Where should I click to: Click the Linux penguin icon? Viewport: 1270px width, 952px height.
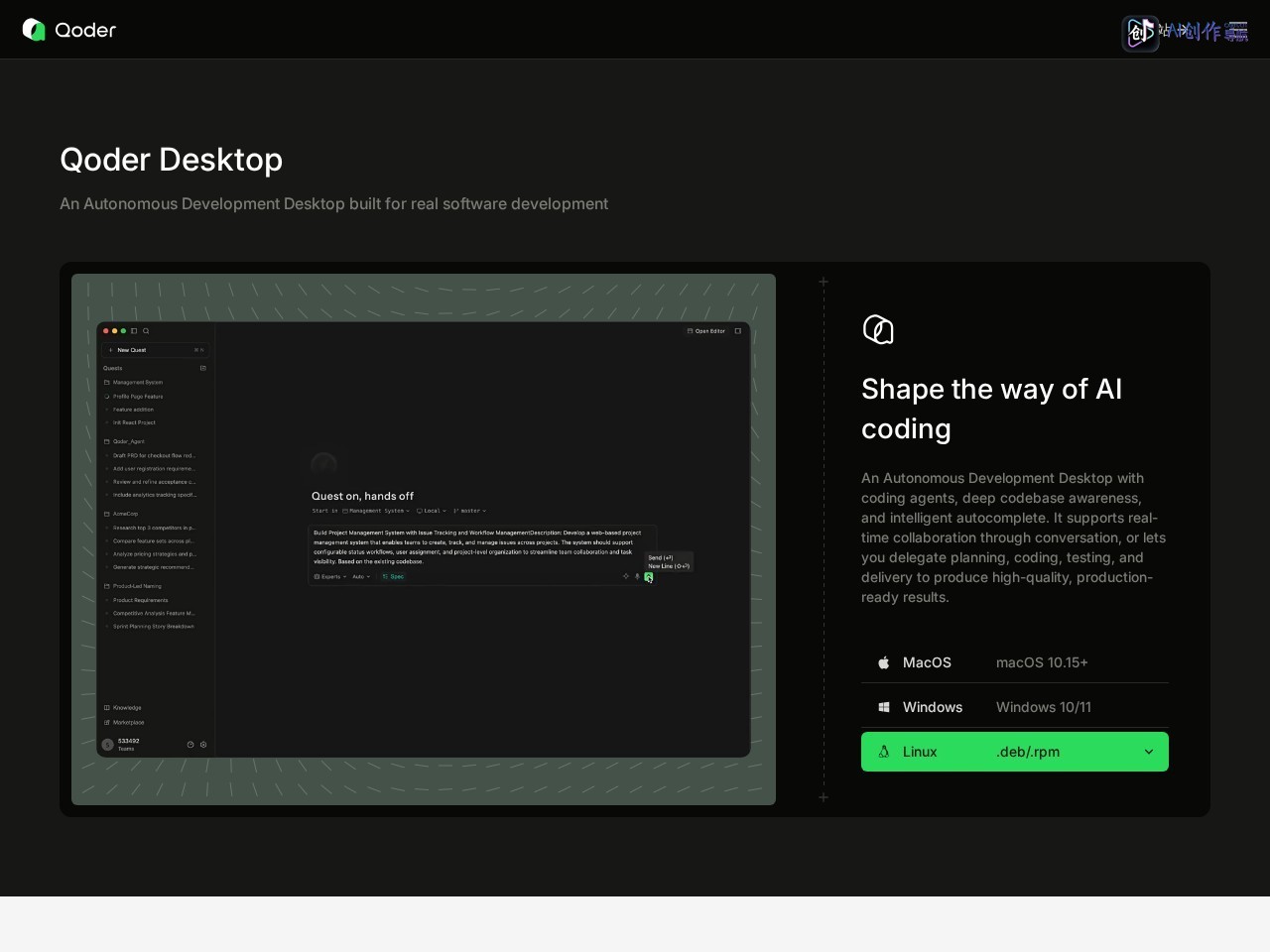883,752
